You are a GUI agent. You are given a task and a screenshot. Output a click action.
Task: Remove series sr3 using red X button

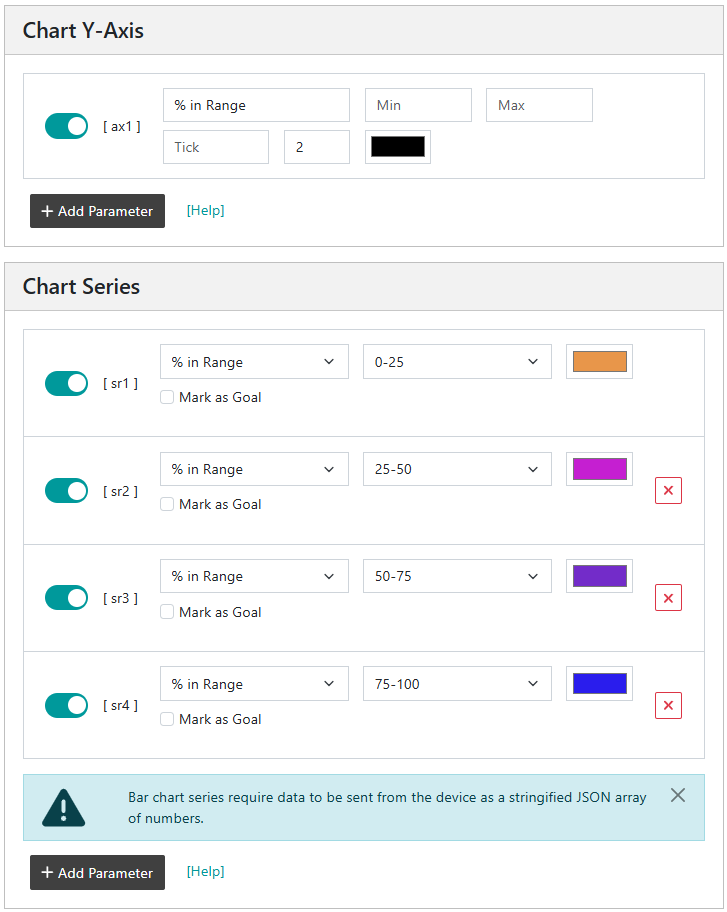coord(668,598)
